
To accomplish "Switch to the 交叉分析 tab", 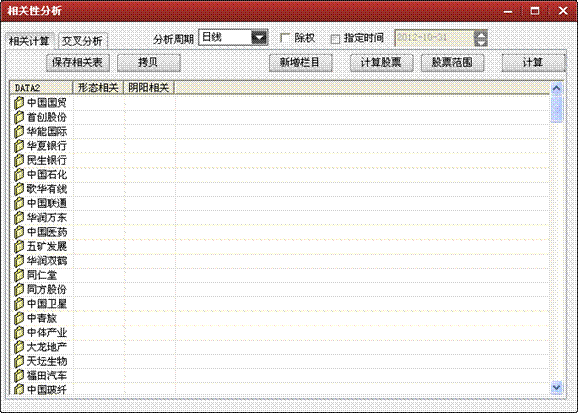I will pyautogui.click(x=83, y=41).
